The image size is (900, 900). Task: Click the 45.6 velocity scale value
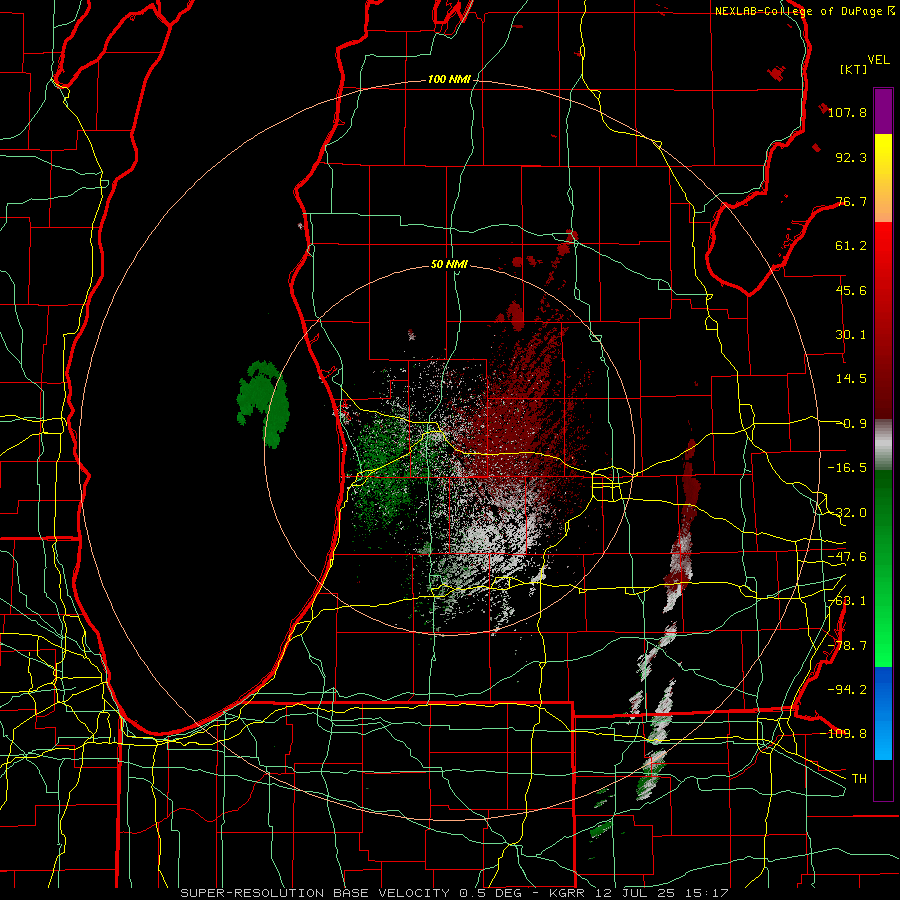pos(851,290)
